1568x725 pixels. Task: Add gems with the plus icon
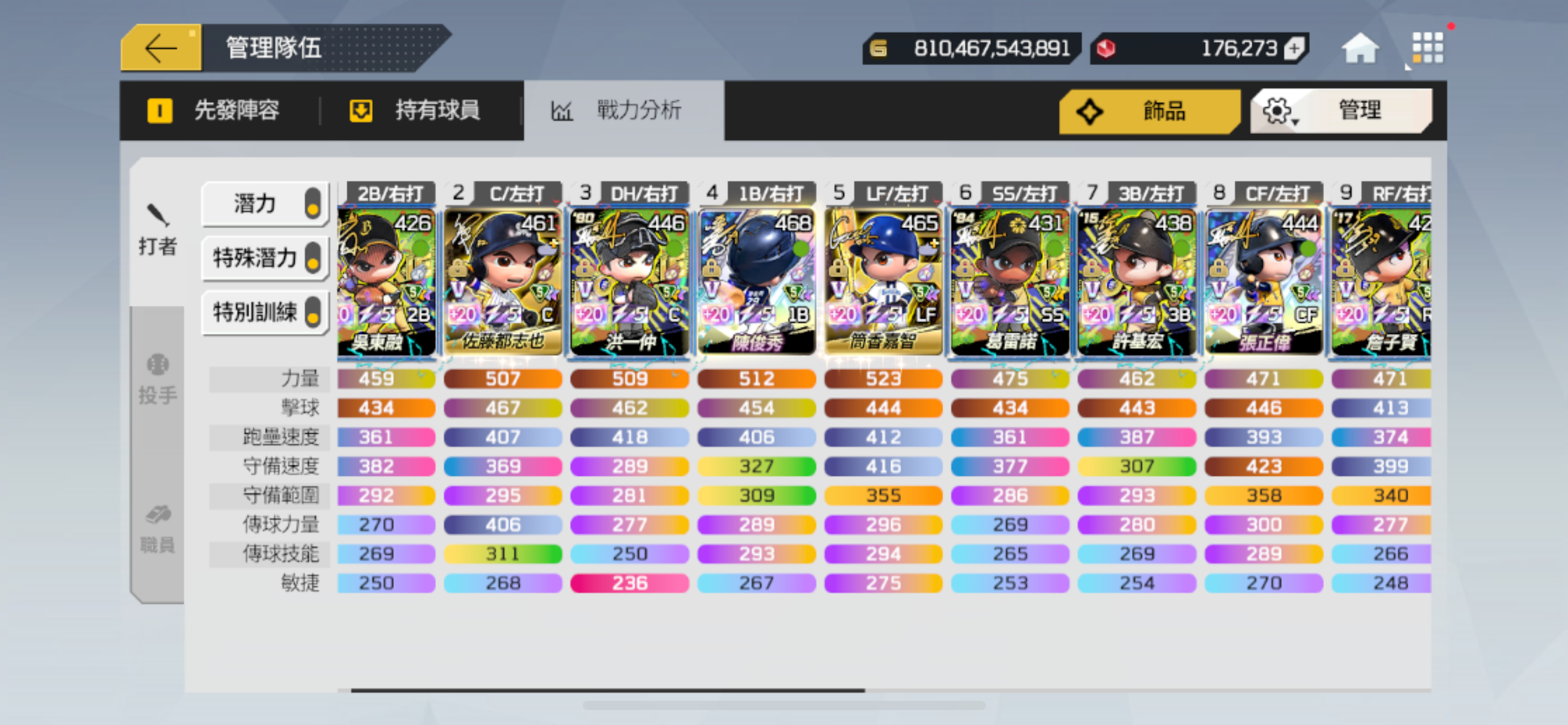tap(1294, 48)
